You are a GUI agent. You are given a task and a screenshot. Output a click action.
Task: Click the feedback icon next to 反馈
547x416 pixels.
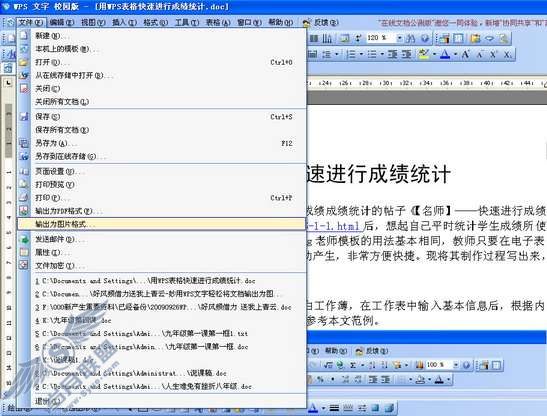(x=307, y=23)
